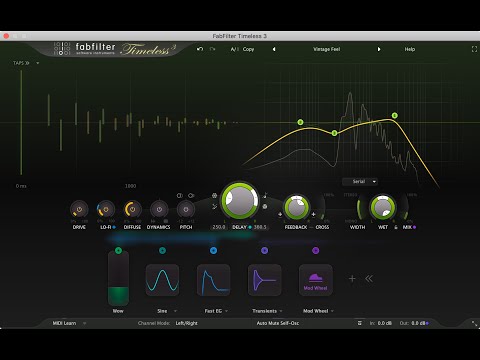The width and height of the screenshot is (480, 360).
Task: Enter full screen mode via corner icon
Action: (x=474, y=49)
